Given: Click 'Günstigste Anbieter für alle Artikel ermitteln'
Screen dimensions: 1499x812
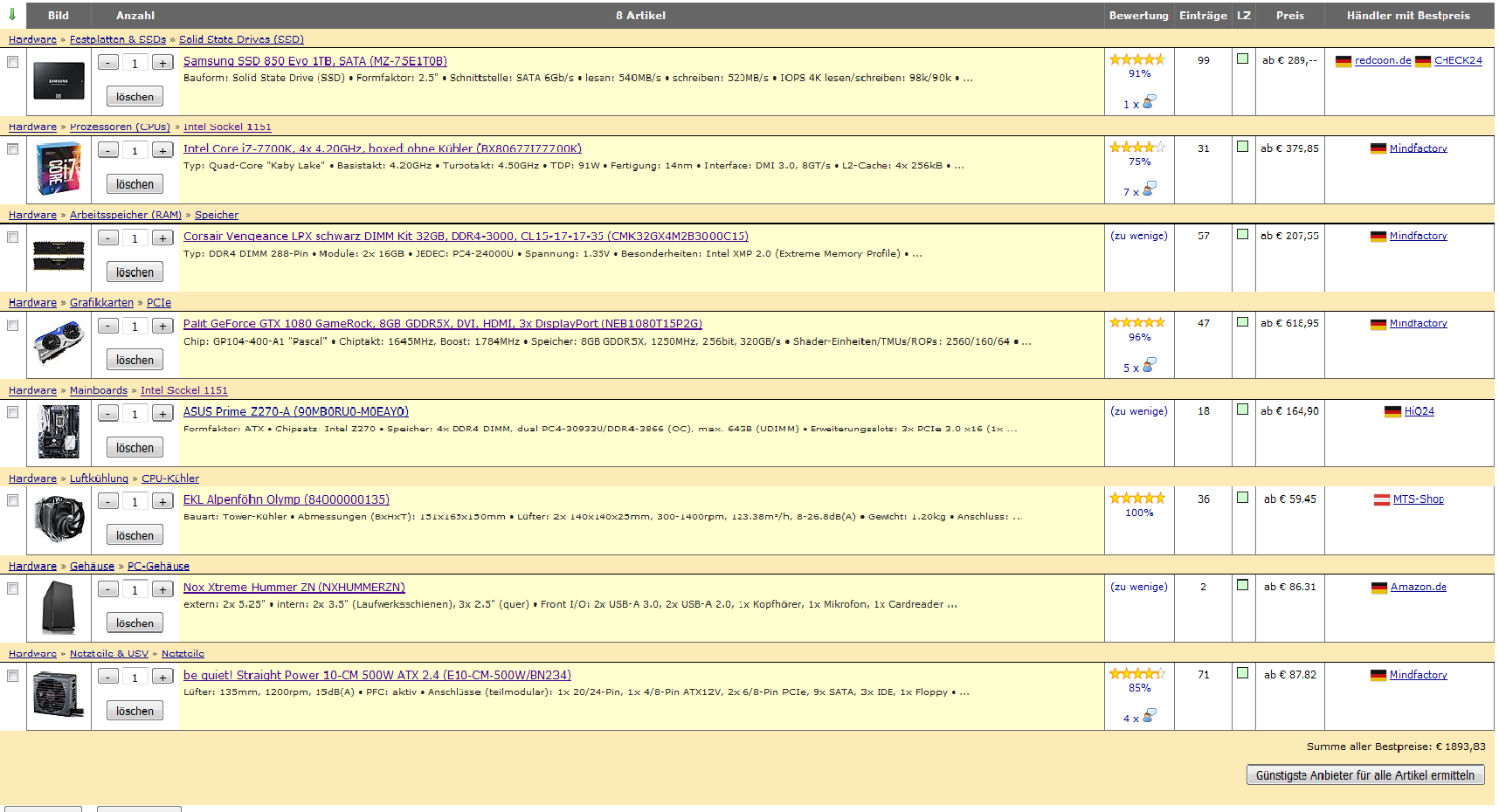Looking at the screenshot, I should point(1365,775).
